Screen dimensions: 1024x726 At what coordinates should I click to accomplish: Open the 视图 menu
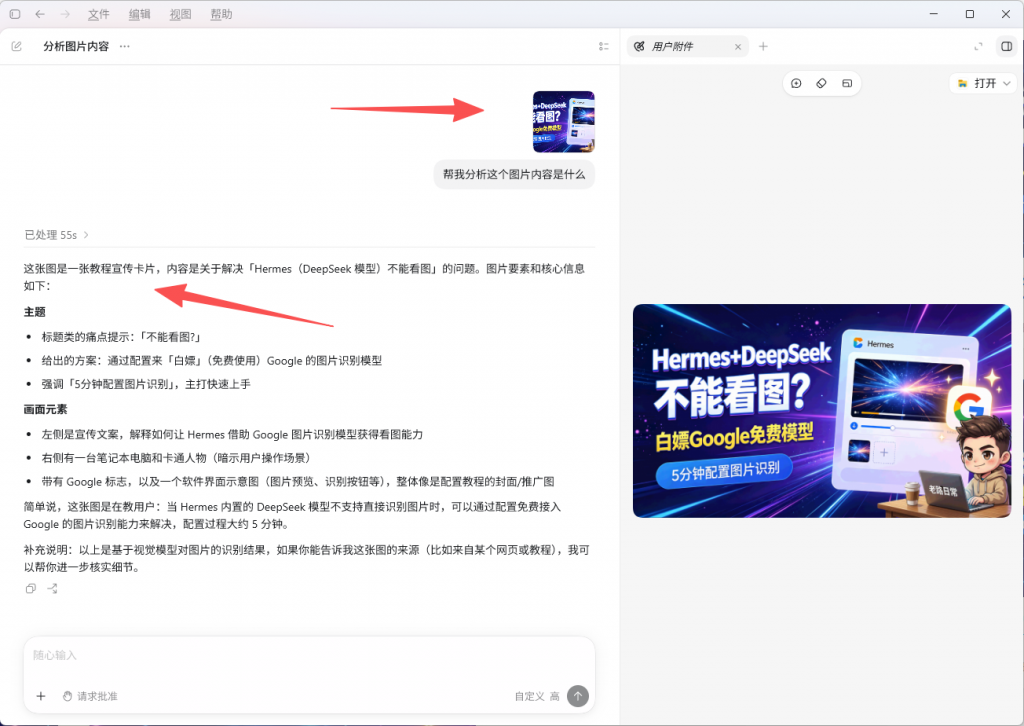pyautogui.click(x=181, y=14)
